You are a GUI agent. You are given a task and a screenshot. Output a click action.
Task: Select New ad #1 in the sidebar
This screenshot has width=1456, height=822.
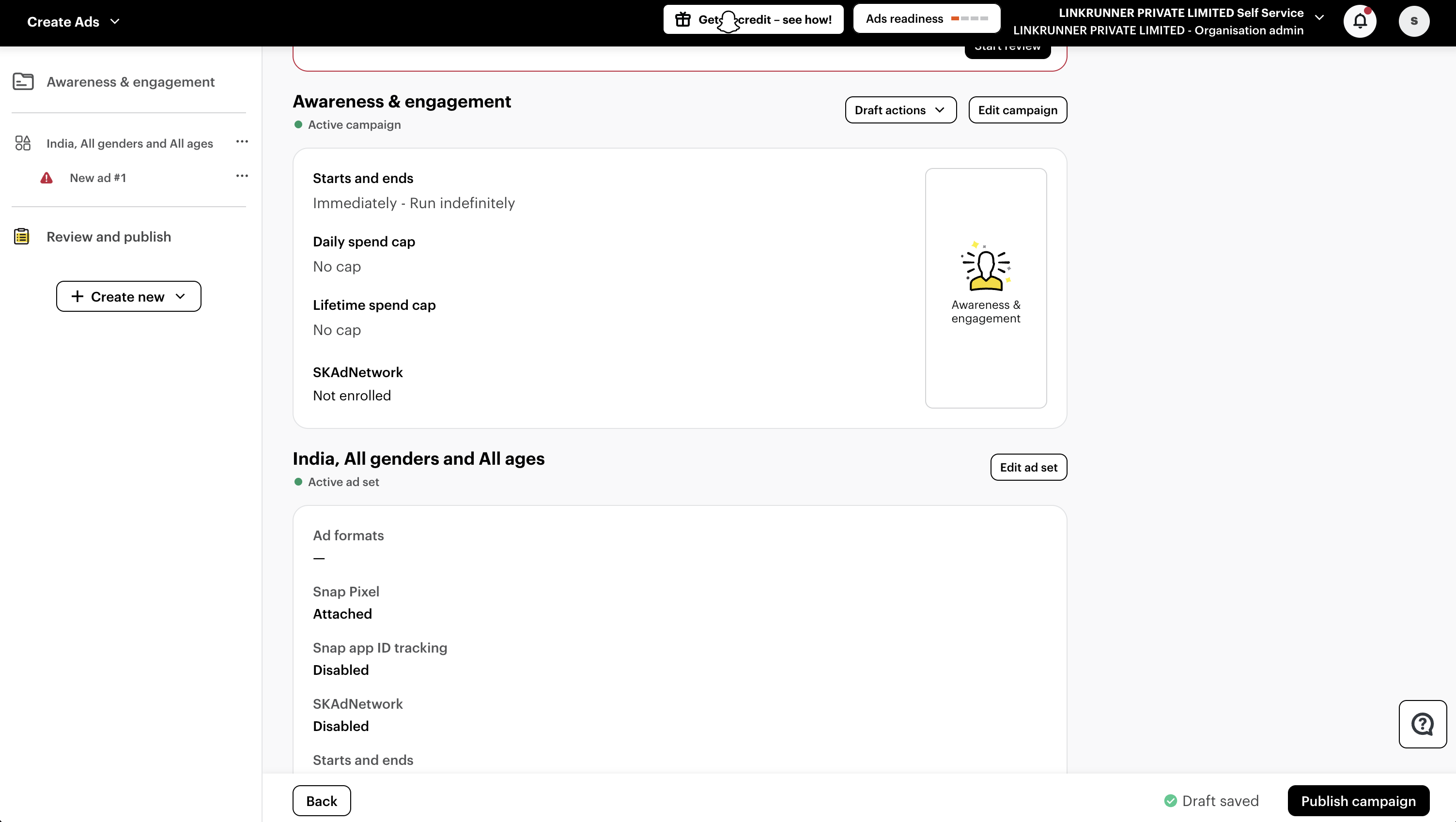click(x=98, y=178)
